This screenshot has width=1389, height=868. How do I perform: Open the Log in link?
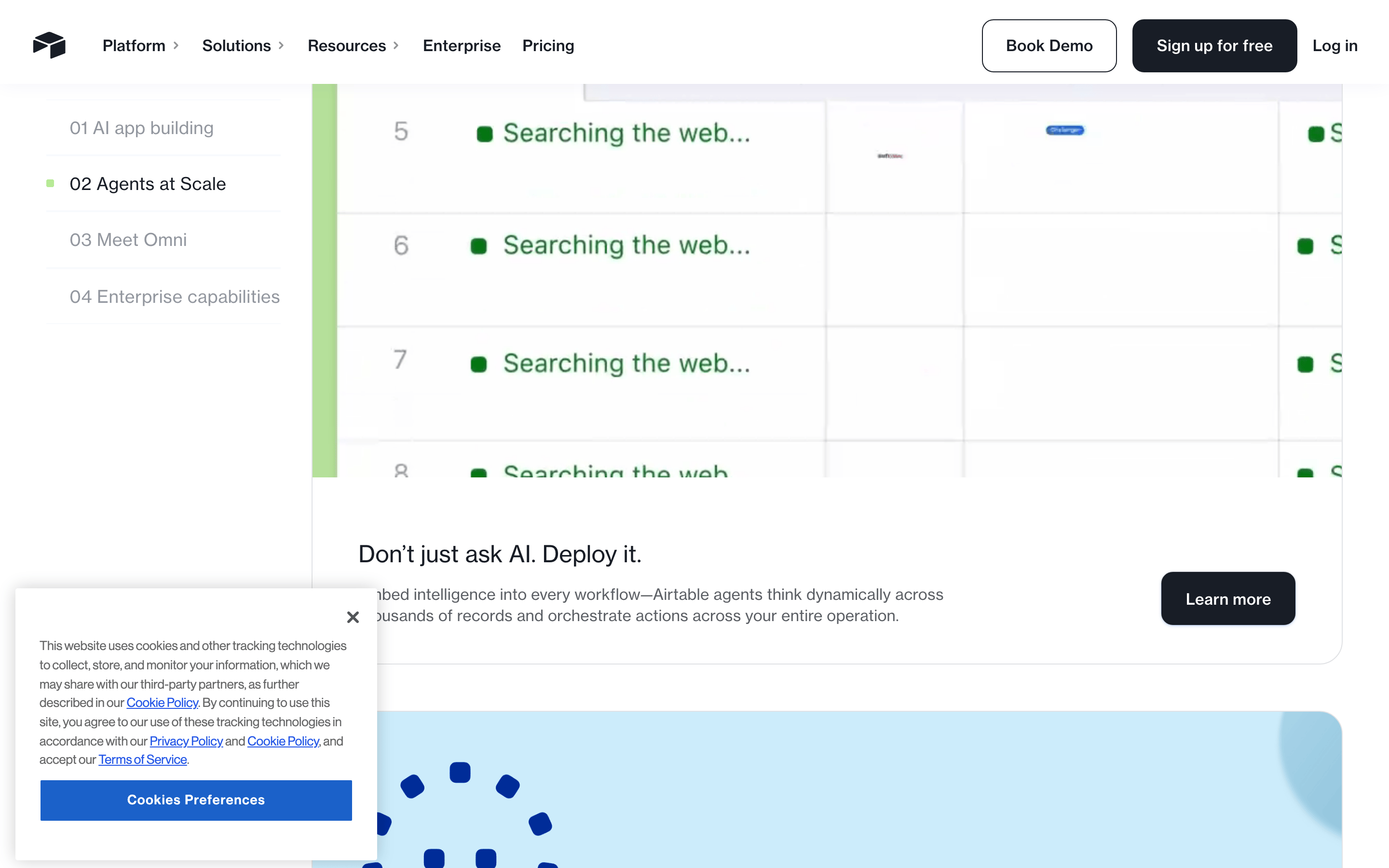click(x=1335, y=45)
